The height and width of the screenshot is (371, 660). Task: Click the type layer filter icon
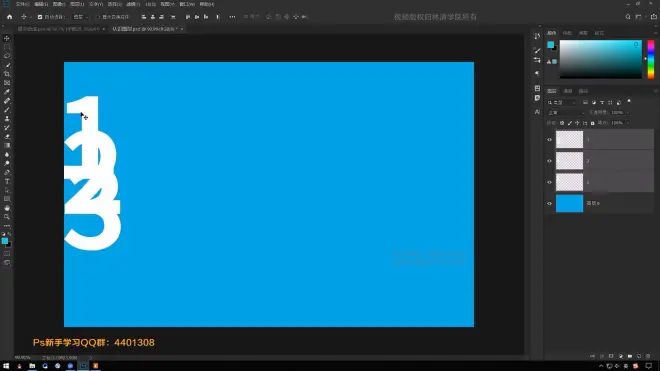(602, 102)
